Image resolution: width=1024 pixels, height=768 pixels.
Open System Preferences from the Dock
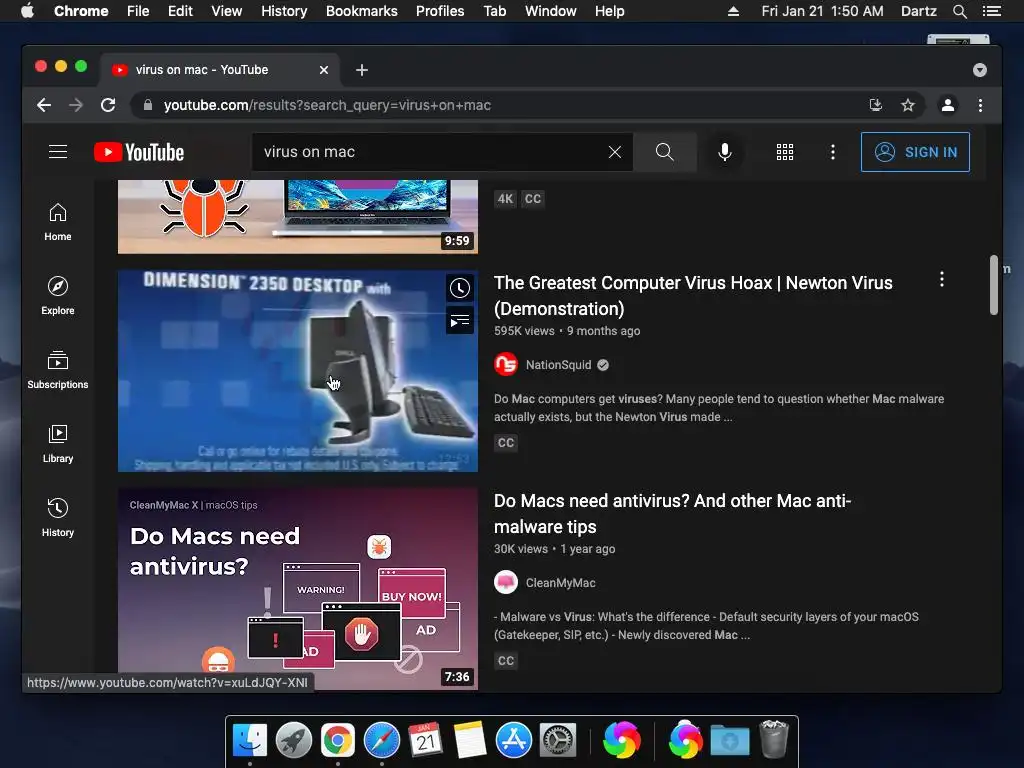pyautogui.click(x=558, y=741)
